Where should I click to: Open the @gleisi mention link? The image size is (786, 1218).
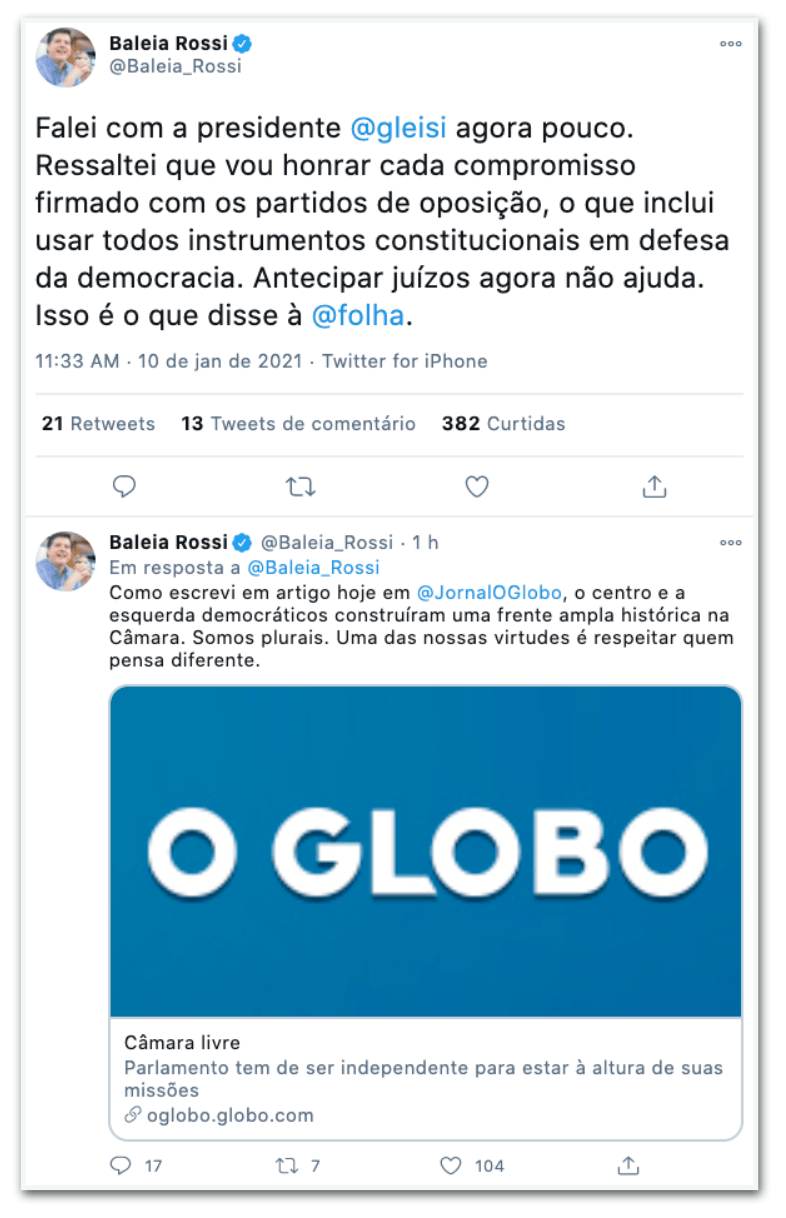coord(398,128)
